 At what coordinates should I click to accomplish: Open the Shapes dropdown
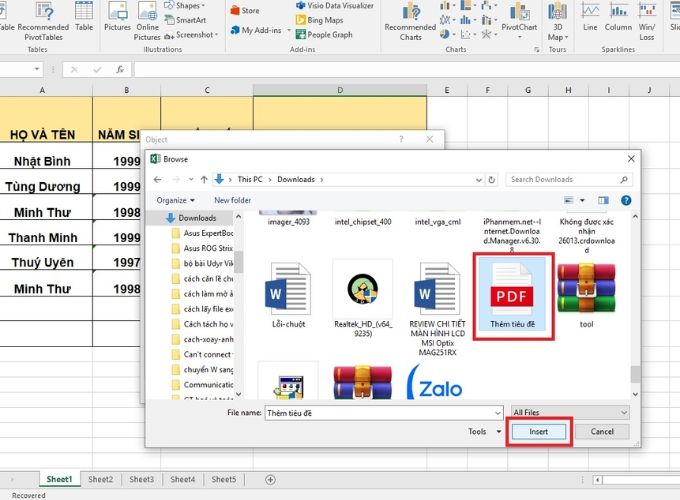pyautogui.click(x=185, y=6)
